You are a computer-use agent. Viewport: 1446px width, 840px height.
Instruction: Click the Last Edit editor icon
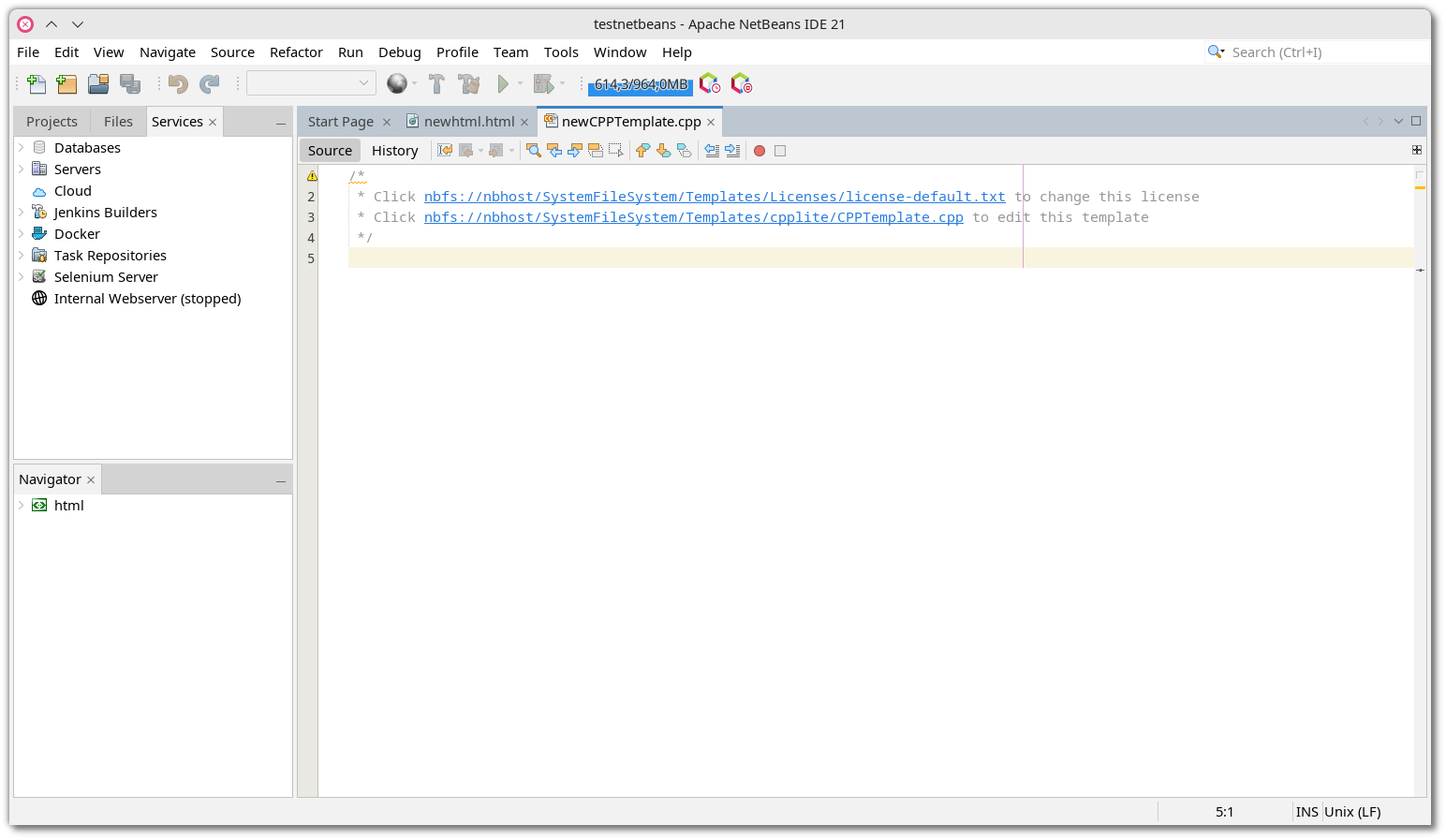pos(445,151)
